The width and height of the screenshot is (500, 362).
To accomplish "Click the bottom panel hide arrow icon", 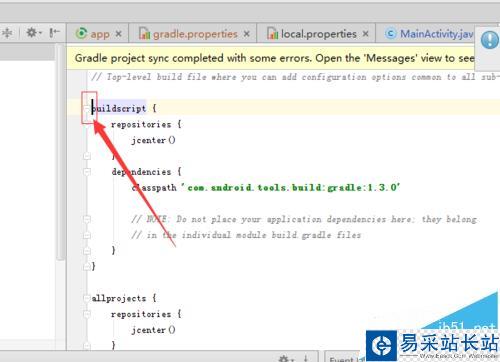I will click(x=306, y=359).
